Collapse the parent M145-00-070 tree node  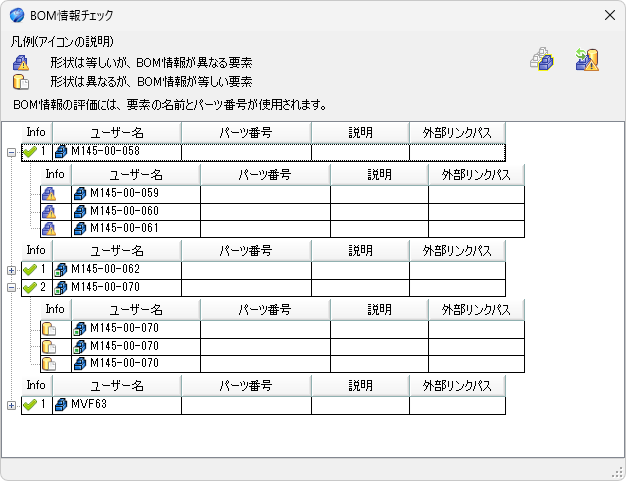[x=12, y=287]
